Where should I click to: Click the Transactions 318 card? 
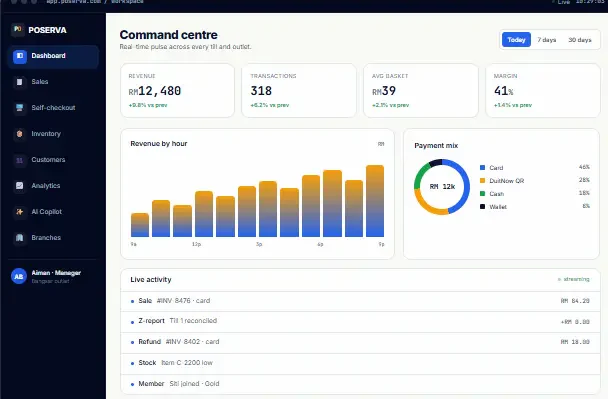coord(299,91)
